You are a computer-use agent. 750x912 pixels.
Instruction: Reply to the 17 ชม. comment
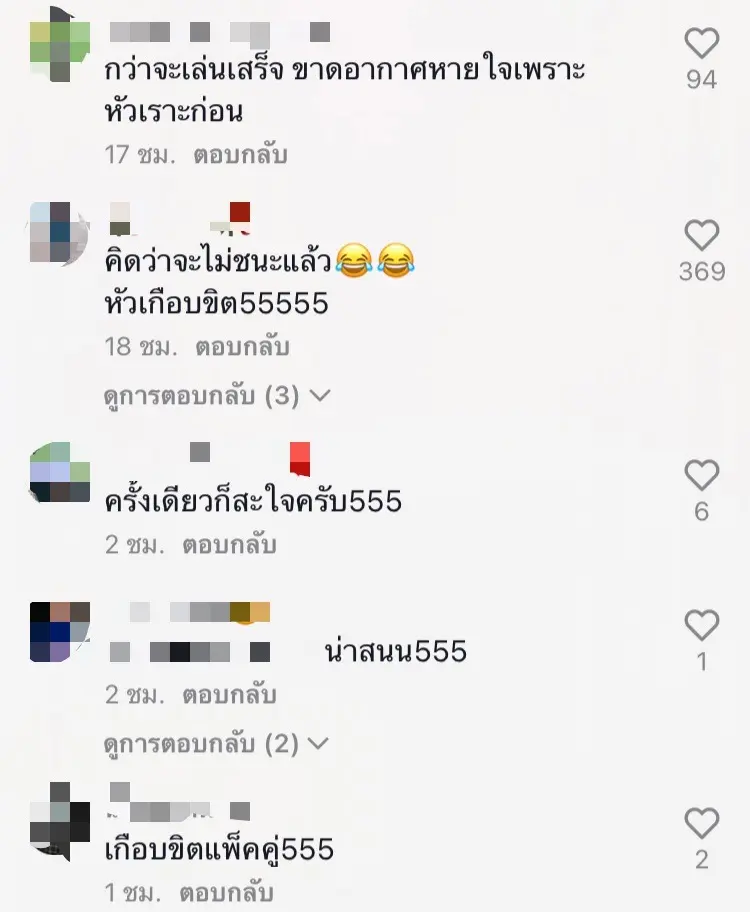(x=240, y=155)
